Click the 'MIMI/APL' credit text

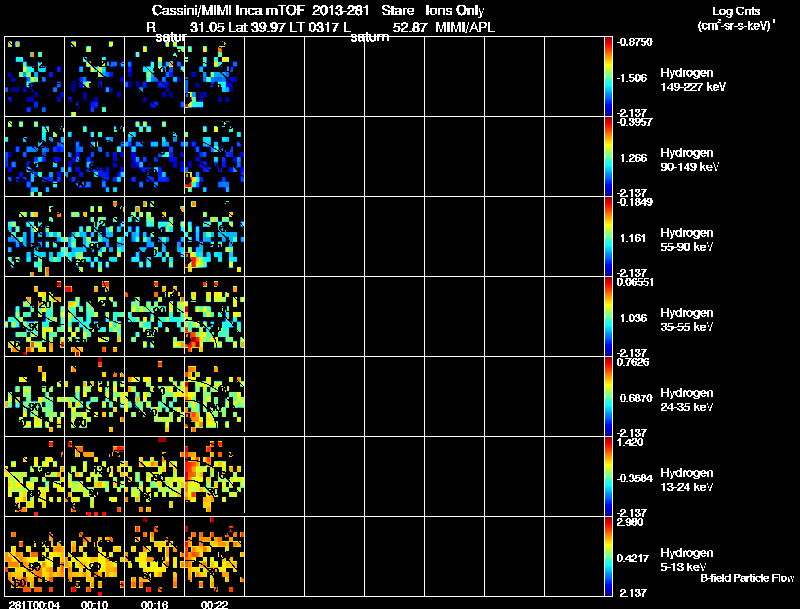click(465, 28)
